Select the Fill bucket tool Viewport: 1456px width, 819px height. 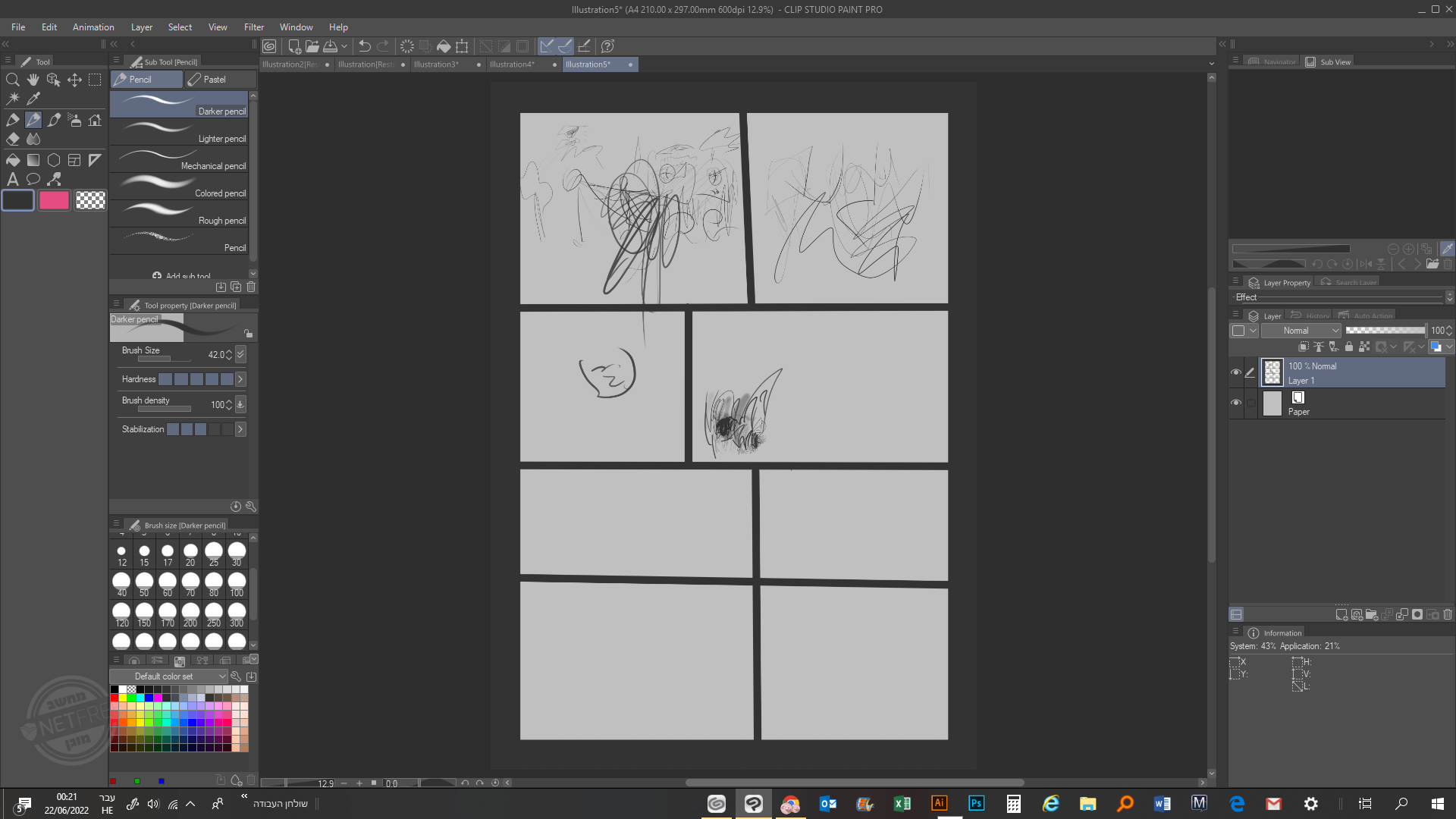[x=13, y=160]
